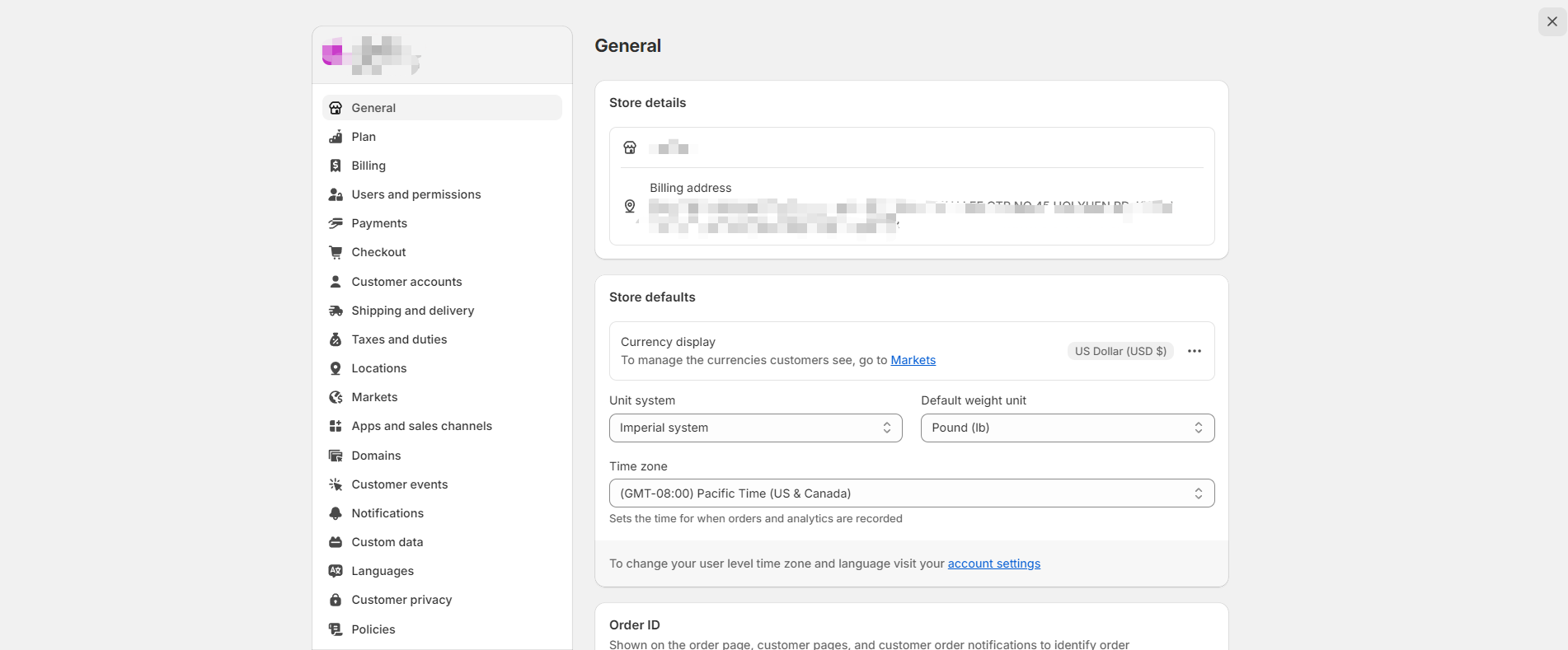The width and height of the screenshot is (1568, 650).
Task: Click the General store icon in sidebar
Action: (x=336, y=108)
